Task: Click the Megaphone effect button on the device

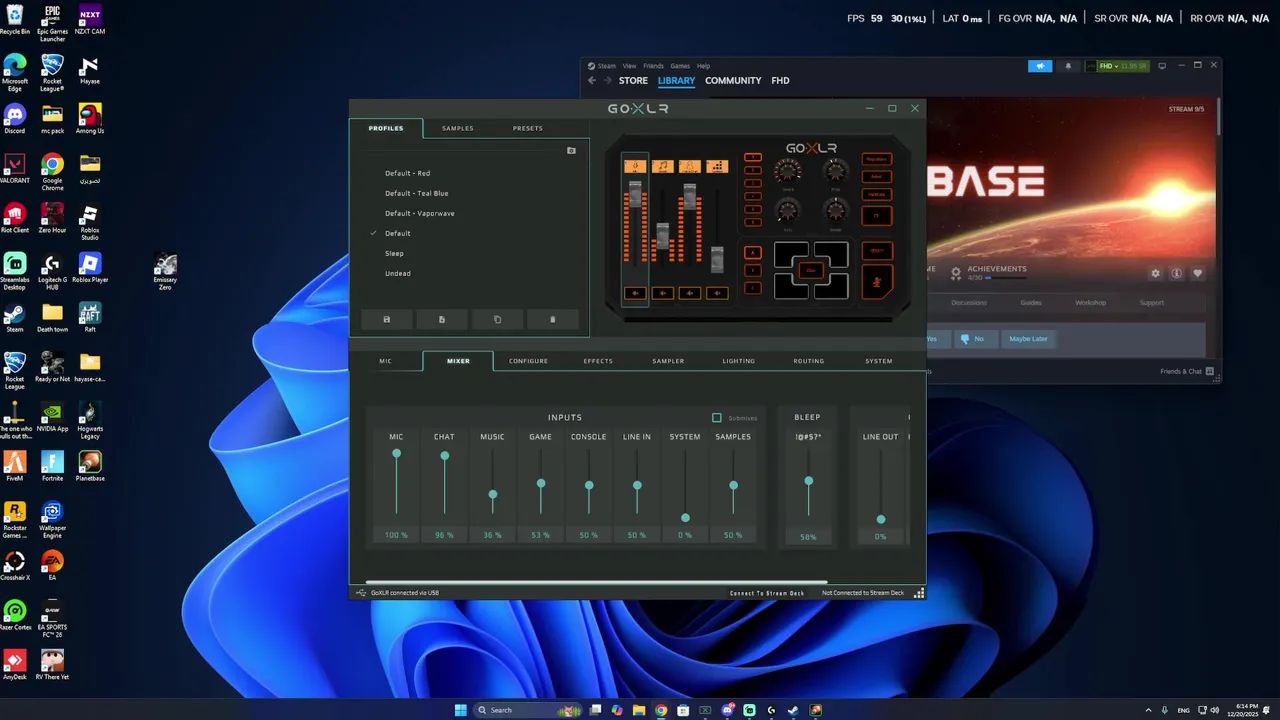Action: click(877, 159)
